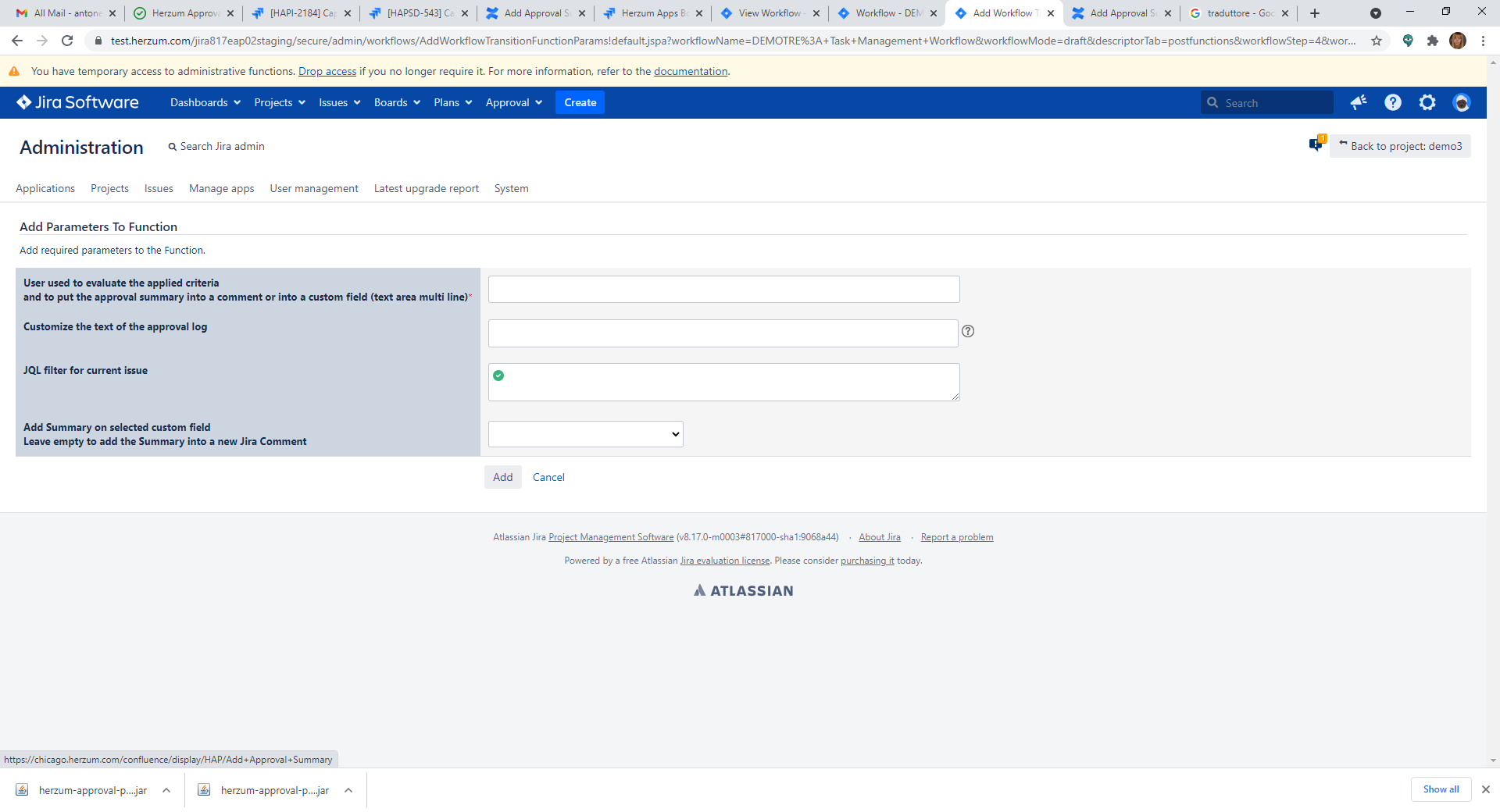Expand options for first herzum-approval jar download
The height and width of the screenshot is (812, 1500).
[x=166, y=790]
